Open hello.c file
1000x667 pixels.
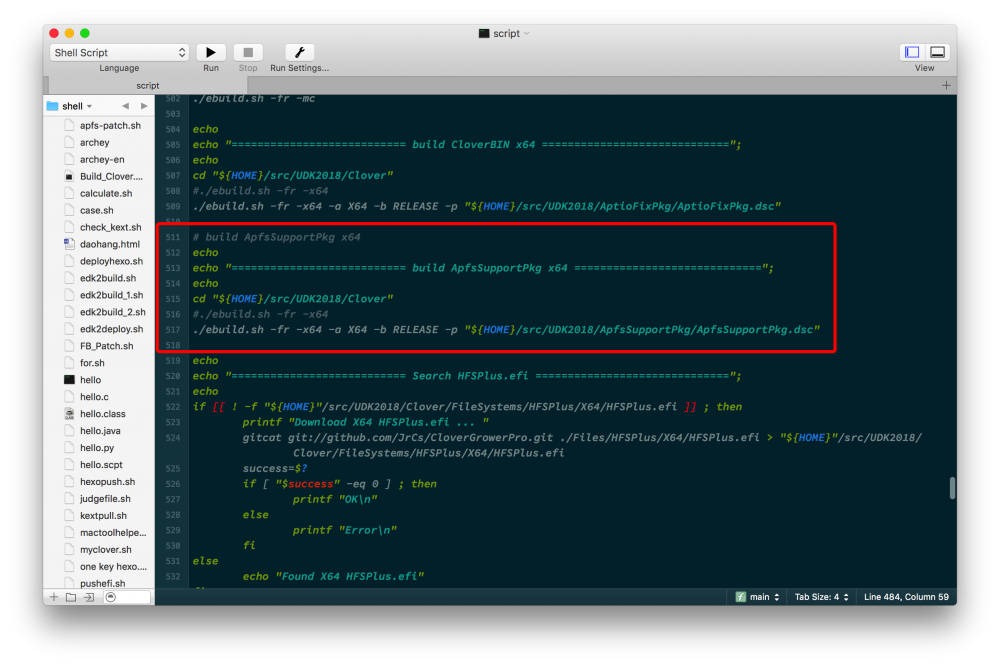94,397
